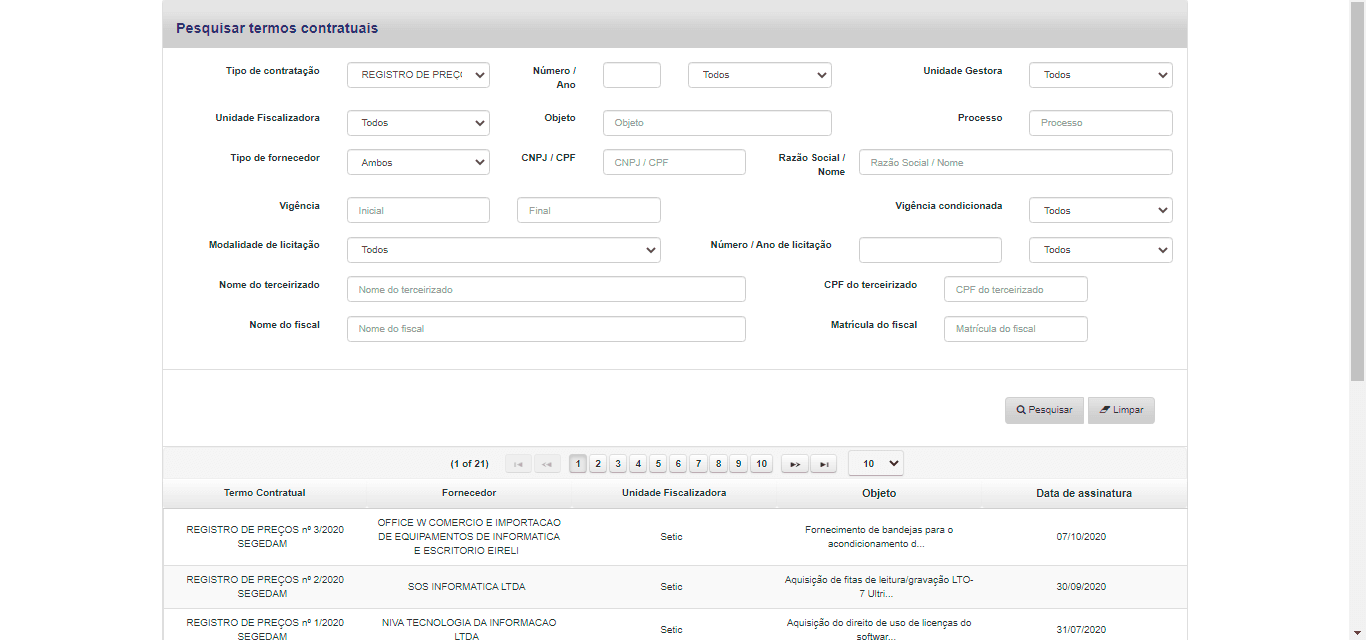The height and width of the screenshot is (640, 1366).
Task: Open rows-per-page selector showing 10
Action: point(875,464)
